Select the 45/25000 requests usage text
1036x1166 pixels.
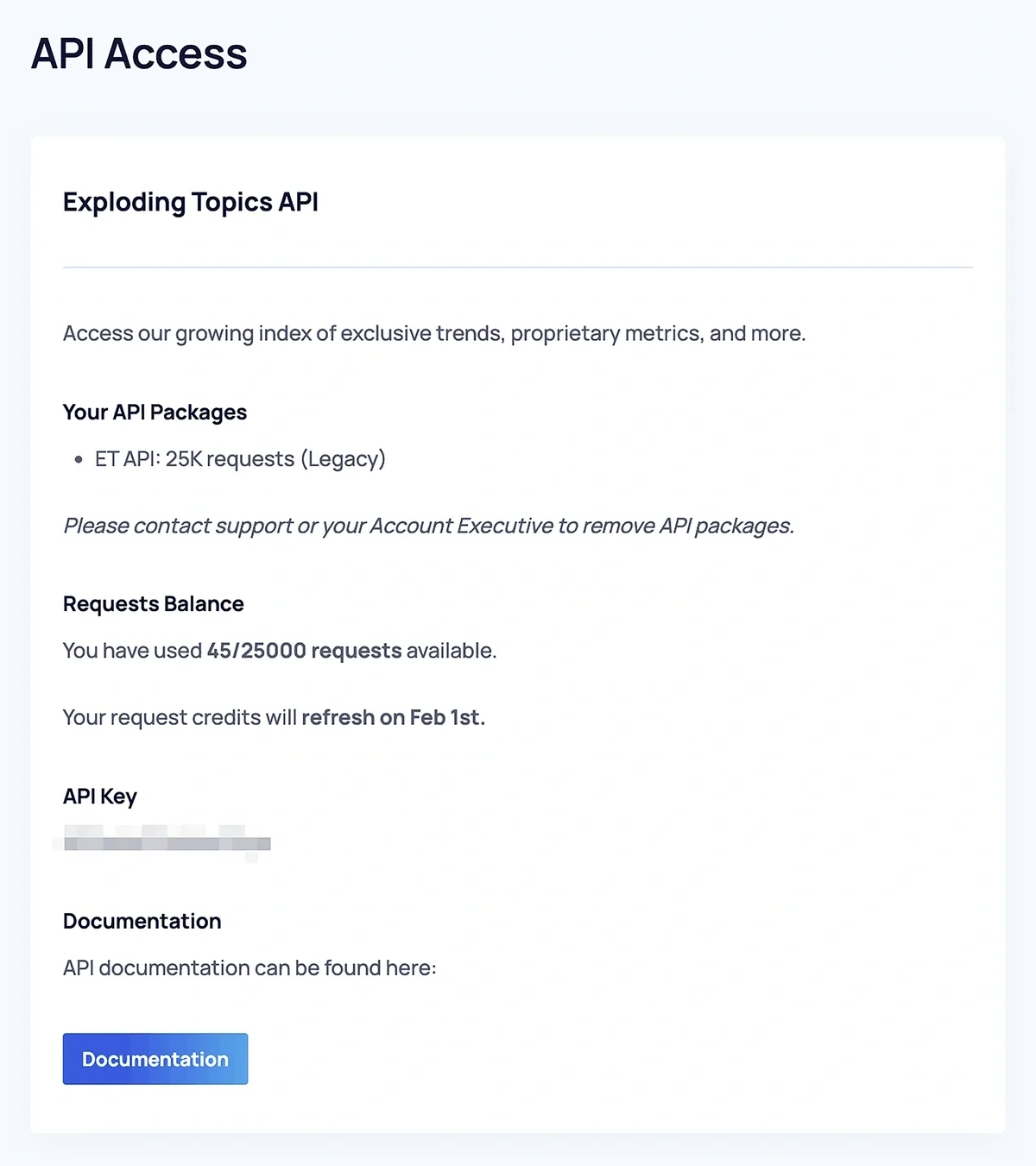point(302,651)
